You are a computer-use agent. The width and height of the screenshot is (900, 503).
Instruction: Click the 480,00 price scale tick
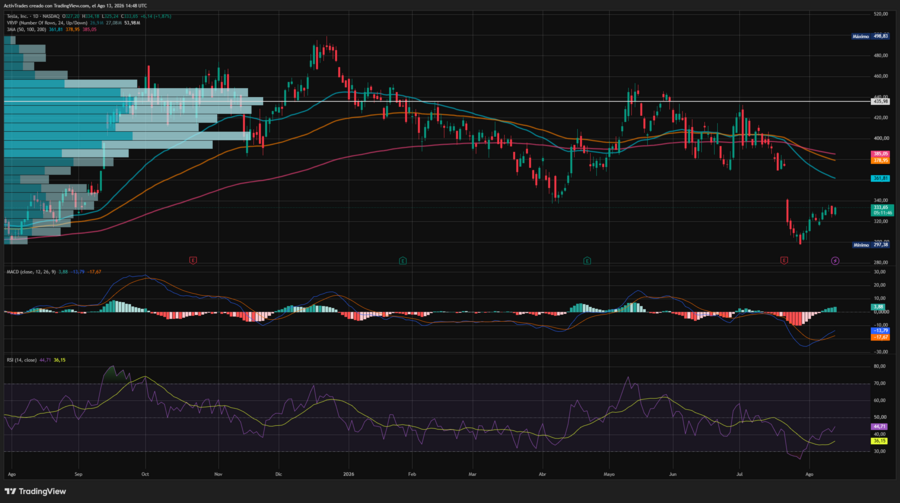(880, 56)
